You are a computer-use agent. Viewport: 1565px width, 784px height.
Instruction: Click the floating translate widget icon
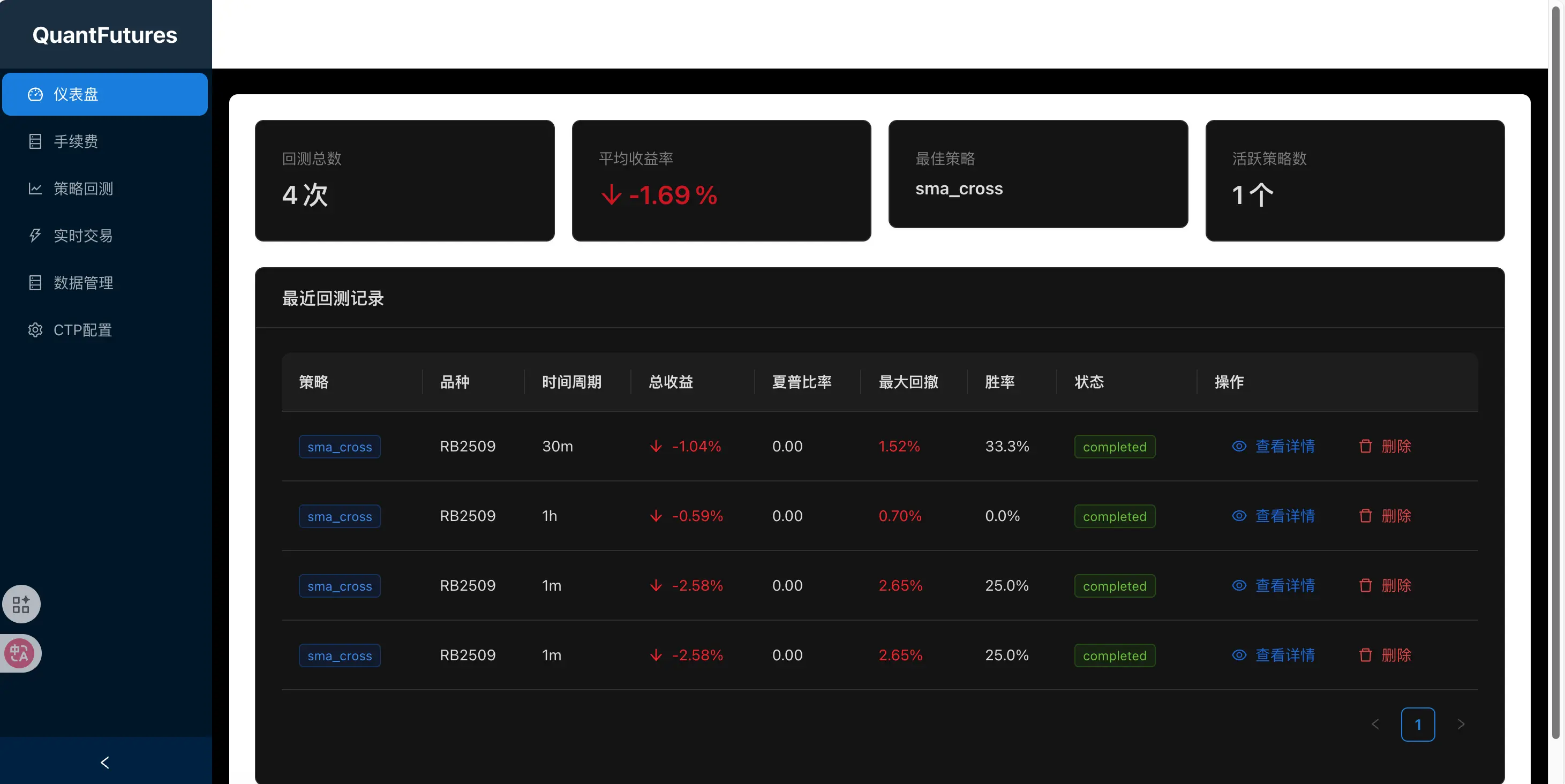click(19, 653)
